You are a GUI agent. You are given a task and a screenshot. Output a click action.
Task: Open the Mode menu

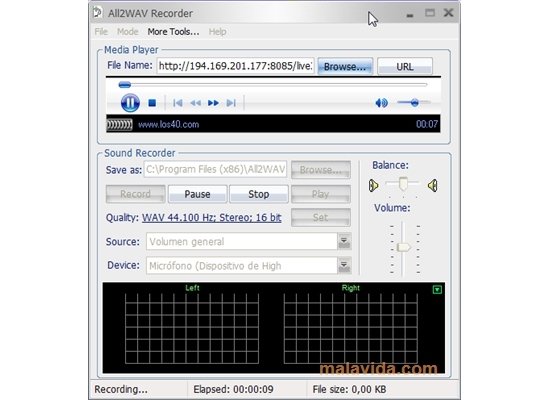tap(128, 32)
